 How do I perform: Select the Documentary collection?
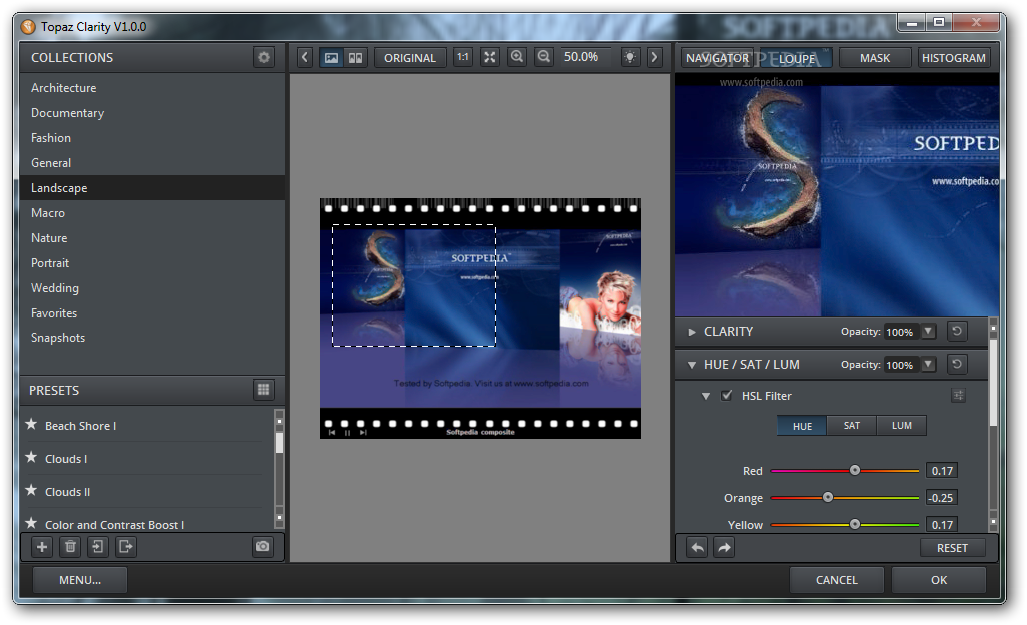point(152,113)
